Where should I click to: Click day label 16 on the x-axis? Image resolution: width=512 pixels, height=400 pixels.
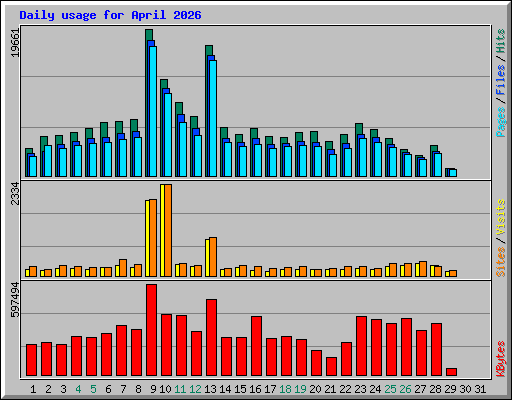pyautogui.click(x=255, y=389)
